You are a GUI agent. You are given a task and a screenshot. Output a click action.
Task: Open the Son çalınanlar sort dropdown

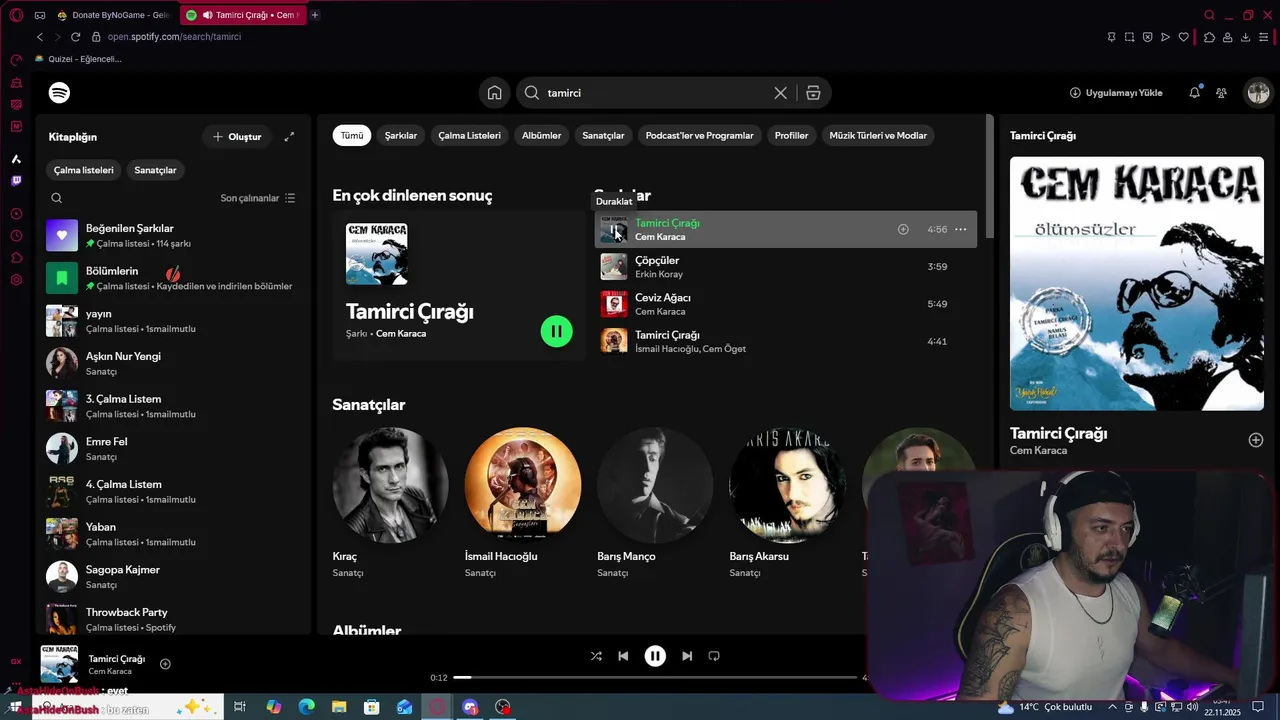click(258, 198)
